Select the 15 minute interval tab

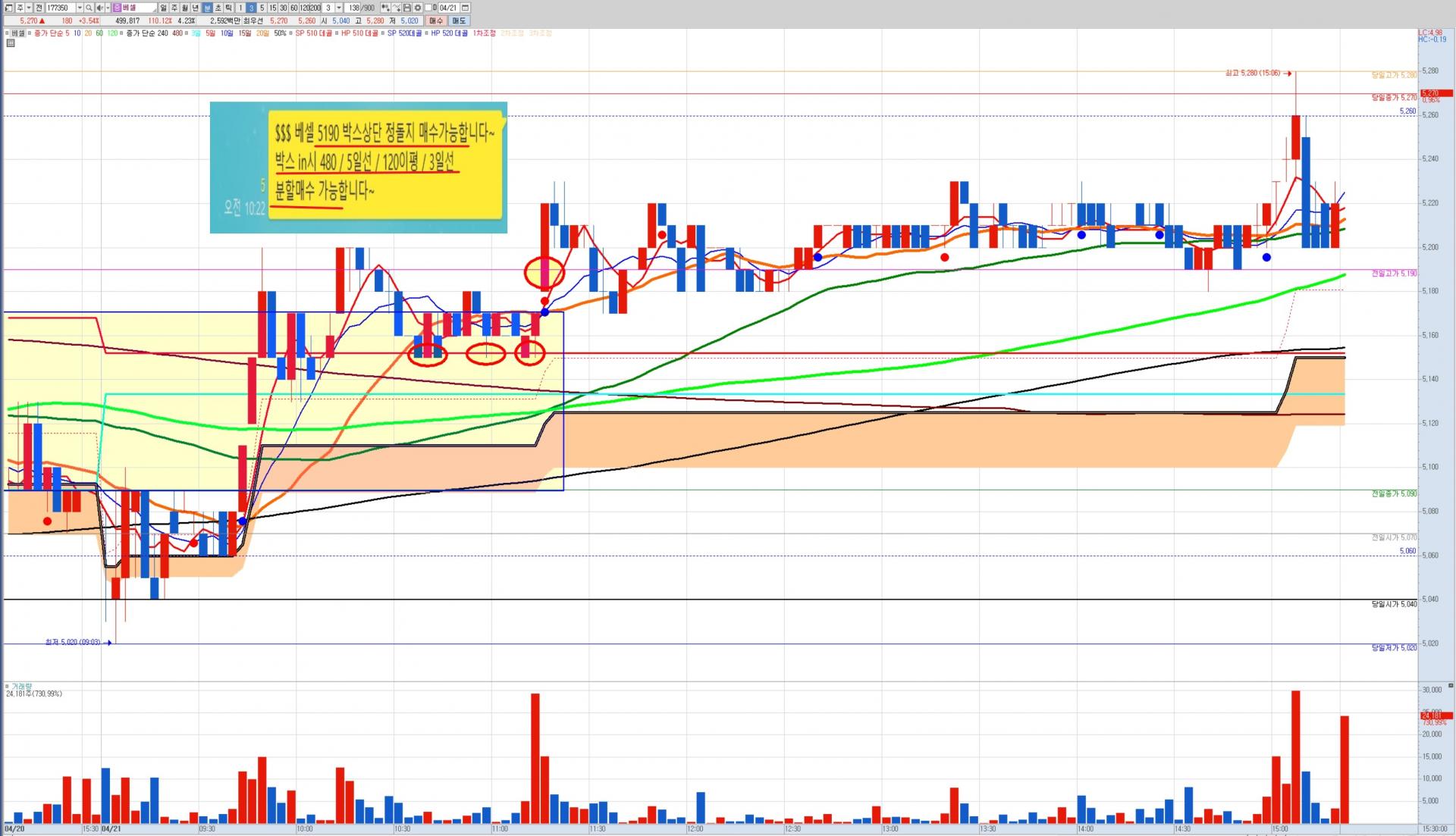(273, 8)
